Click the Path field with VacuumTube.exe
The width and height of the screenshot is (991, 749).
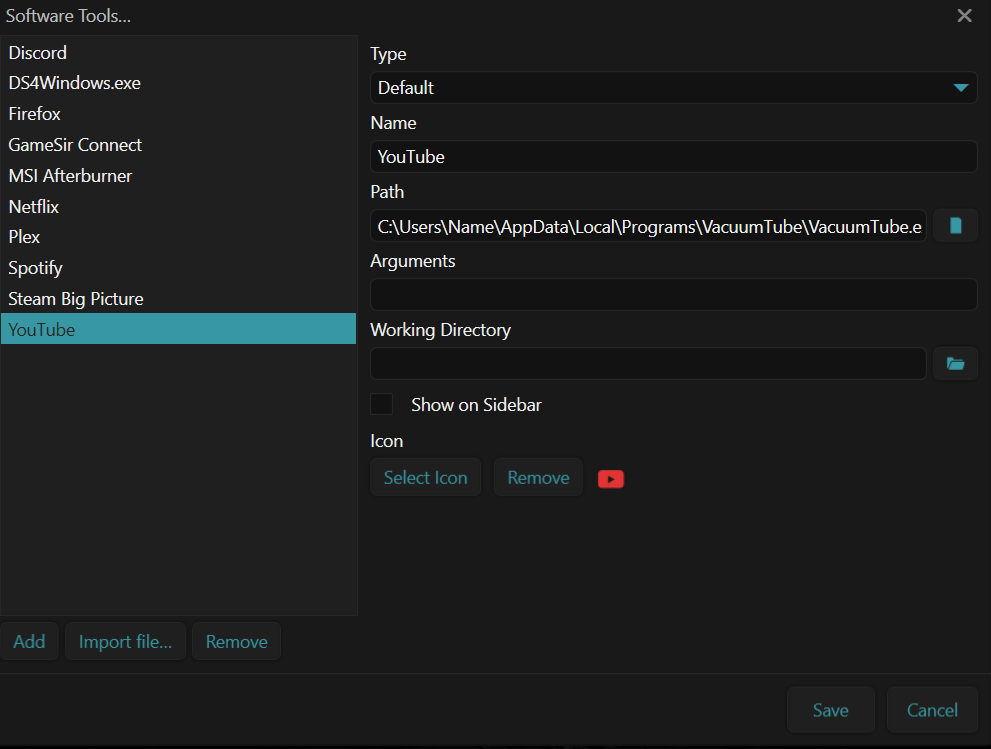coord(648,226)
